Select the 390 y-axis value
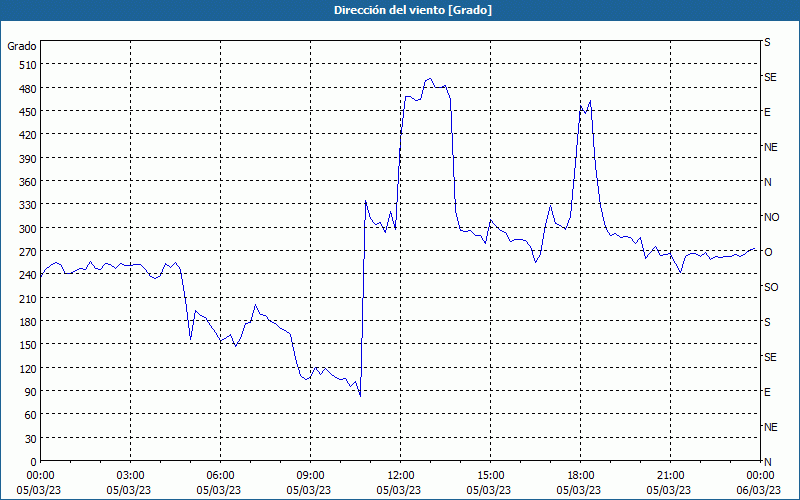This screenshot has width=800, height=500. [28, 159]
